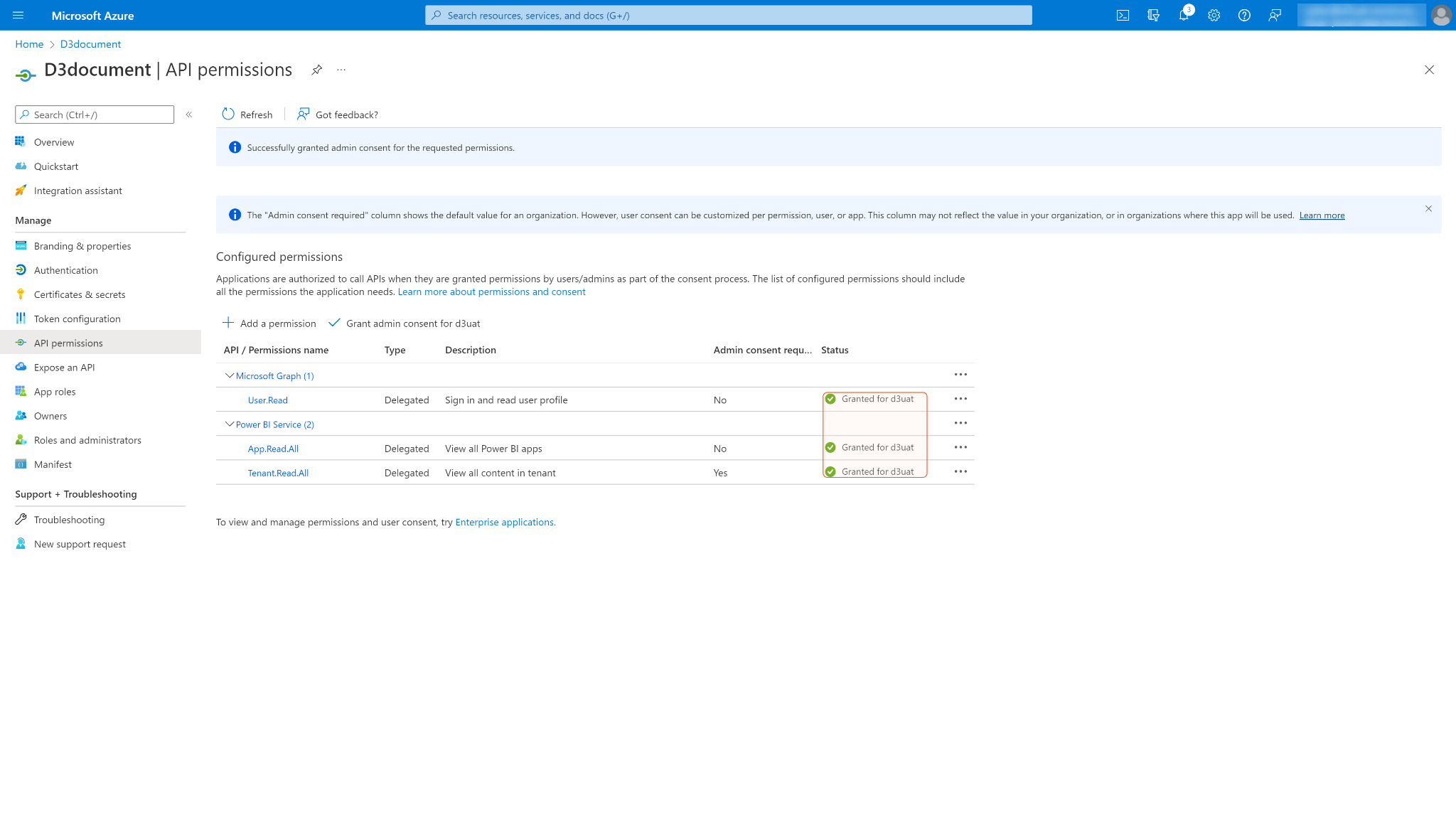Open portal settings gear

(x=1214, y=16)
